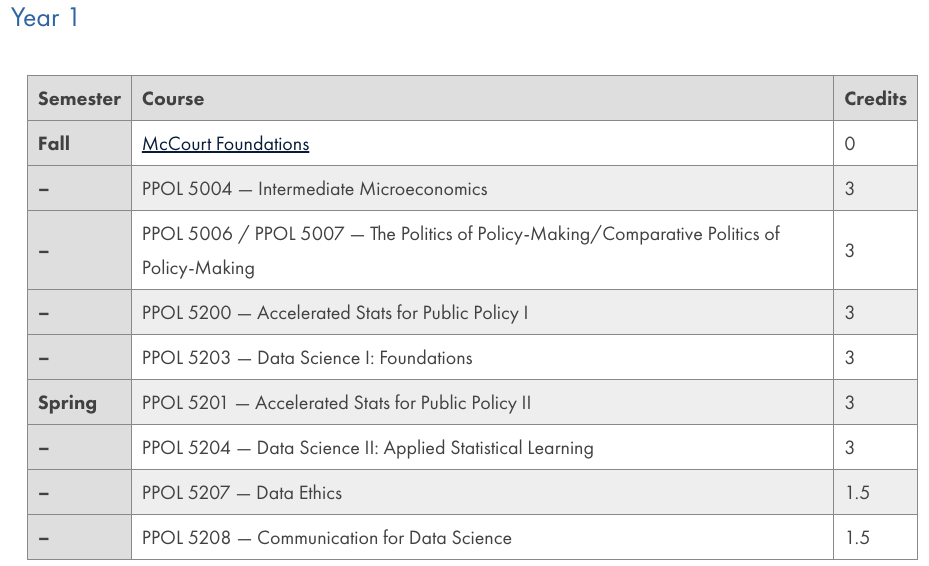Image resolution: width=929 pixels, height=566 pixels.
Task: Click the PPOL 5207 Data Ethics course
Action: pyautogui.click(x=242, y=493)
